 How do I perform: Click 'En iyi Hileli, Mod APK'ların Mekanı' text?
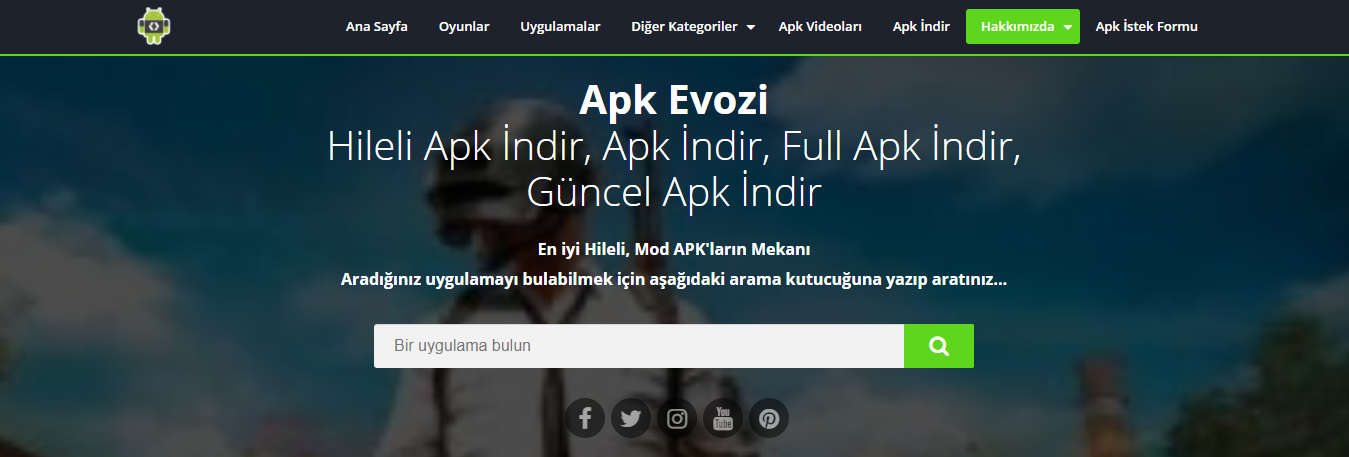[x=674, y=248]
